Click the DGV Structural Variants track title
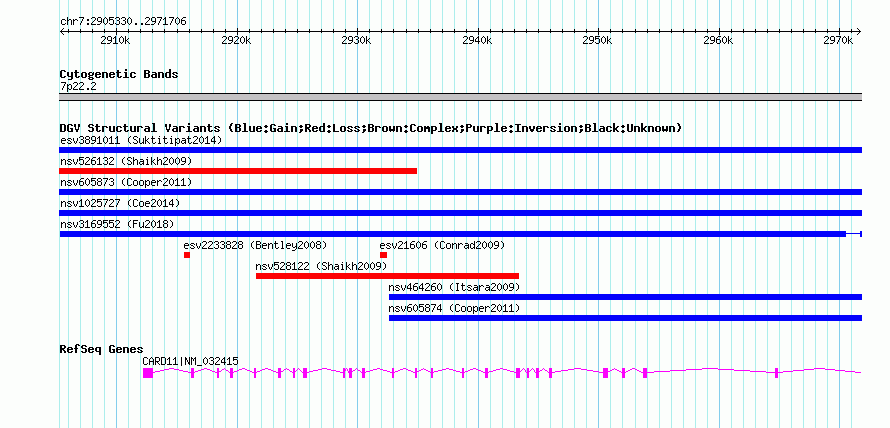 [370, 128]
